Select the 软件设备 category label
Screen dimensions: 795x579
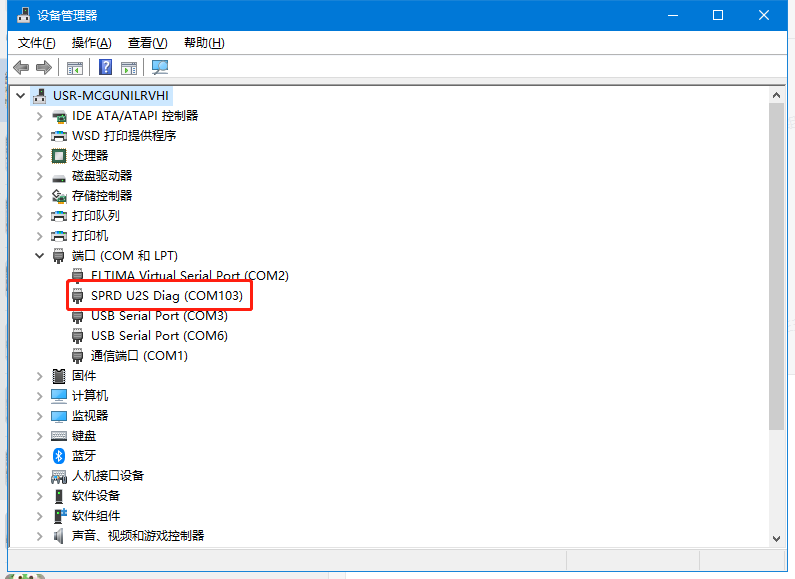(96, 496)
